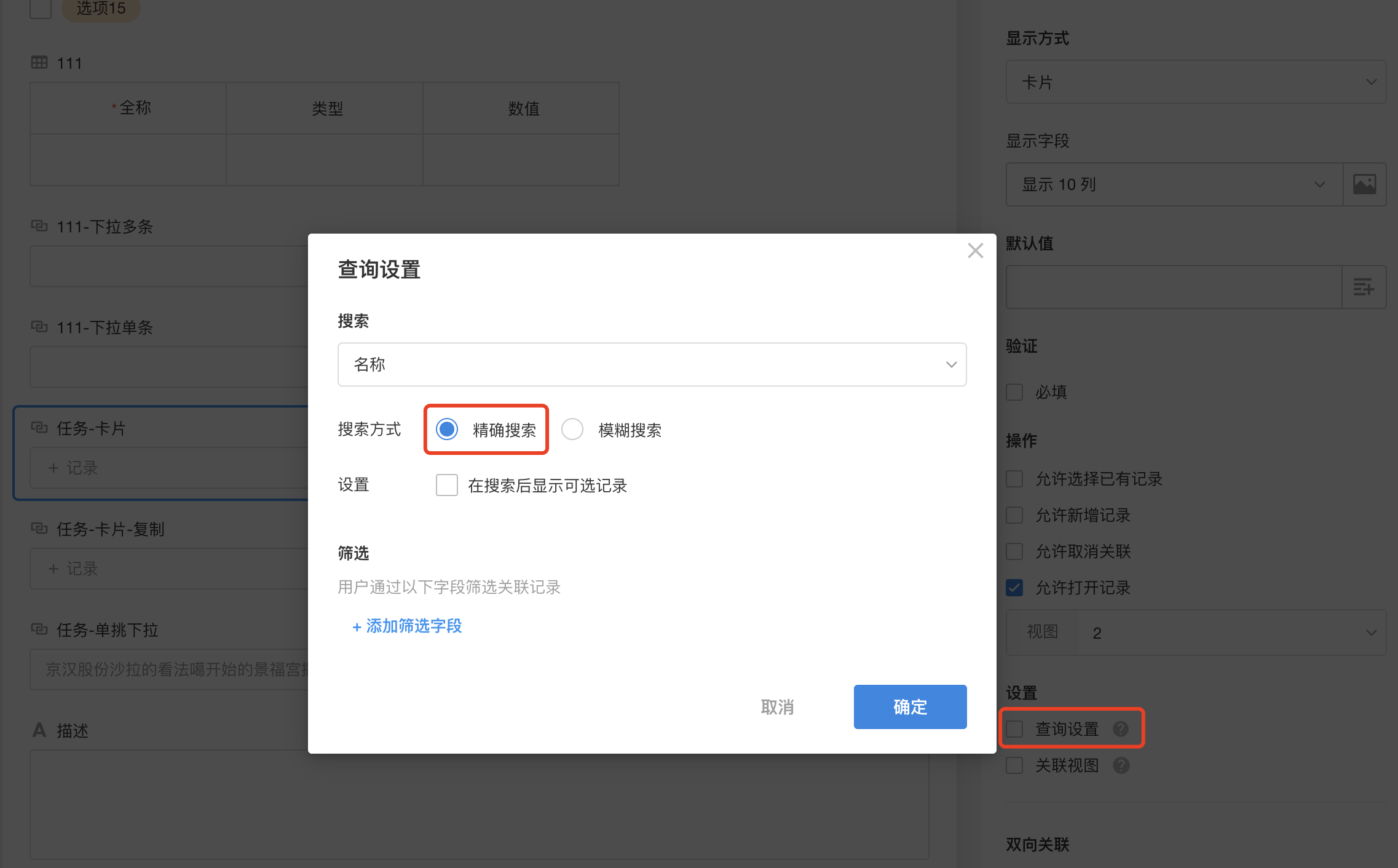Toggle the 允许打开记录 checkbox

point(1014,588)
